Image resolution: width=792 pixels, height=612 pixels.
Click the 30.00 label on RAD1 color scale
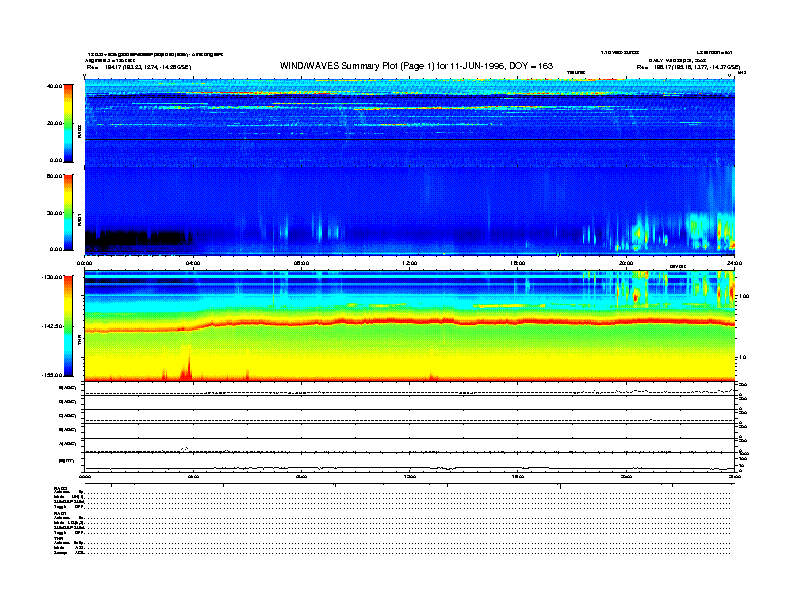[x=54, y=213]
